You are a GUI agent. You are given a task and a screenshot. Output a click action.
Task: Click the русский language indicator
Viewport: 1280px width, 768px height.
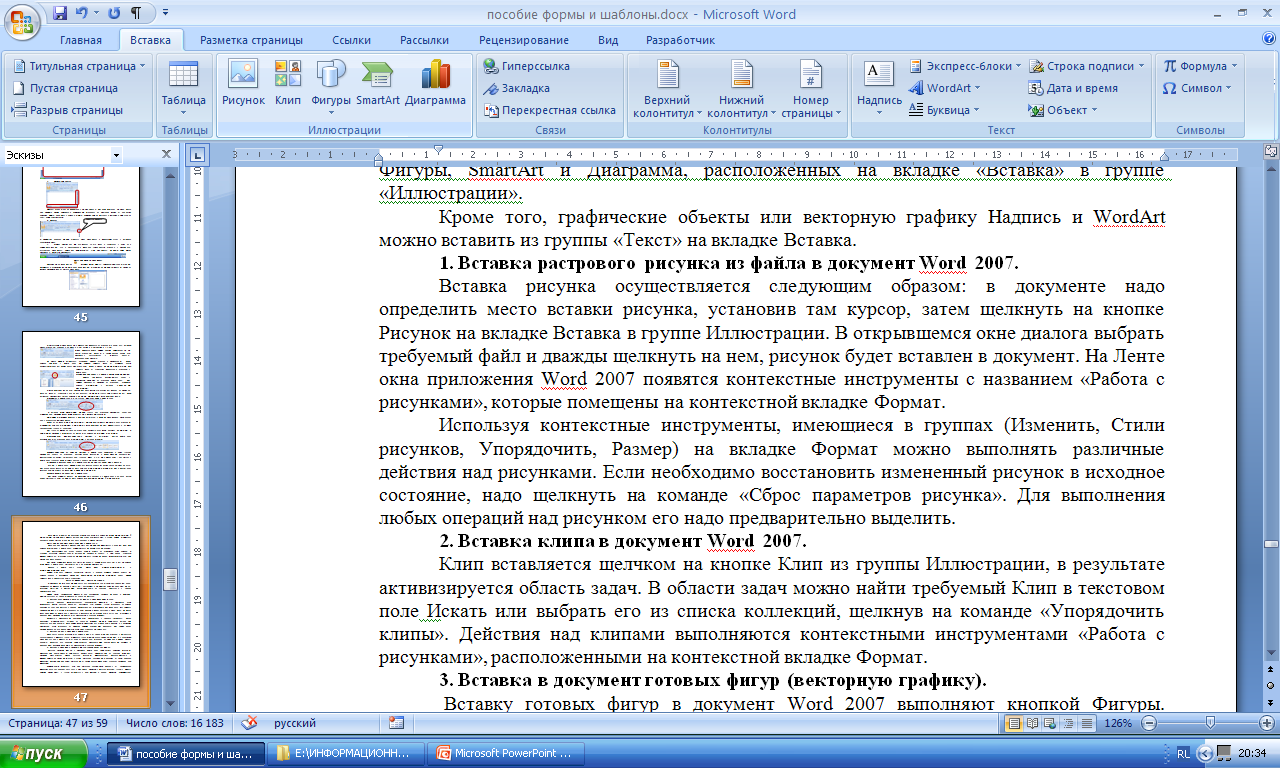295,723
